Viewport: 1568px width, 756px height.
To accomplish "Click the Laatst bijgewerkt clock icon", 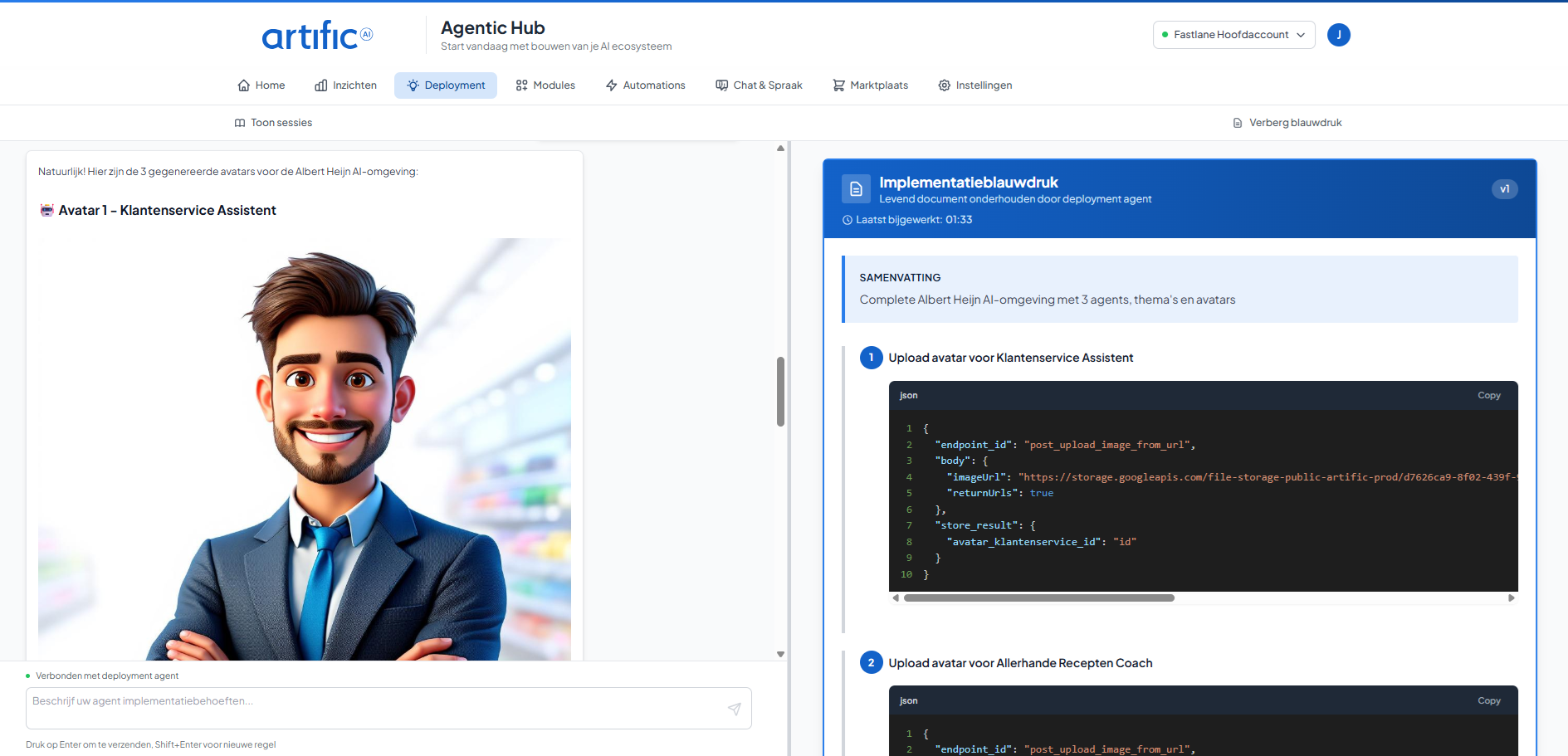I will tap(848, 220).
